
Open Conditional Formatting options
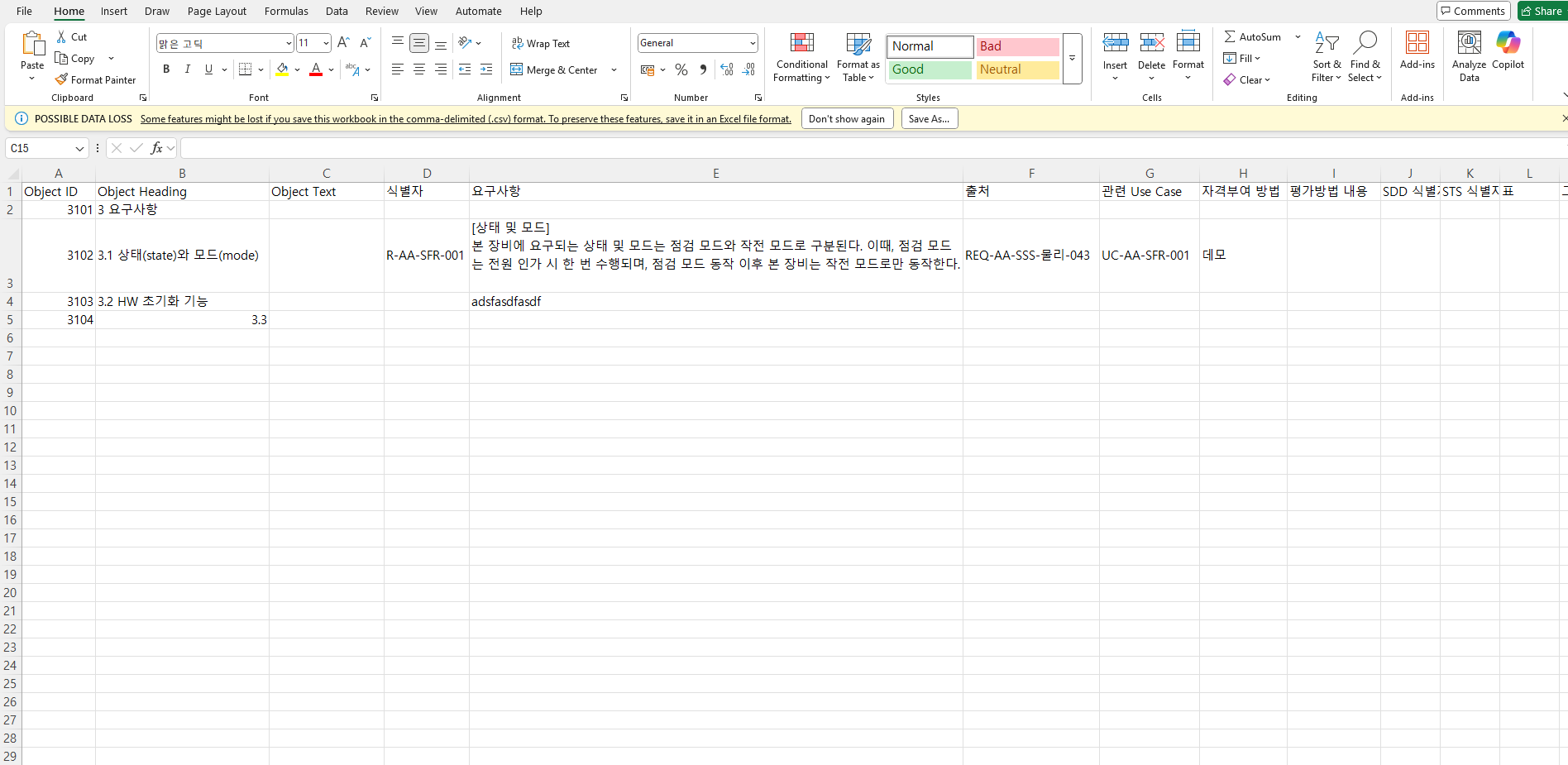click(801, 58)
